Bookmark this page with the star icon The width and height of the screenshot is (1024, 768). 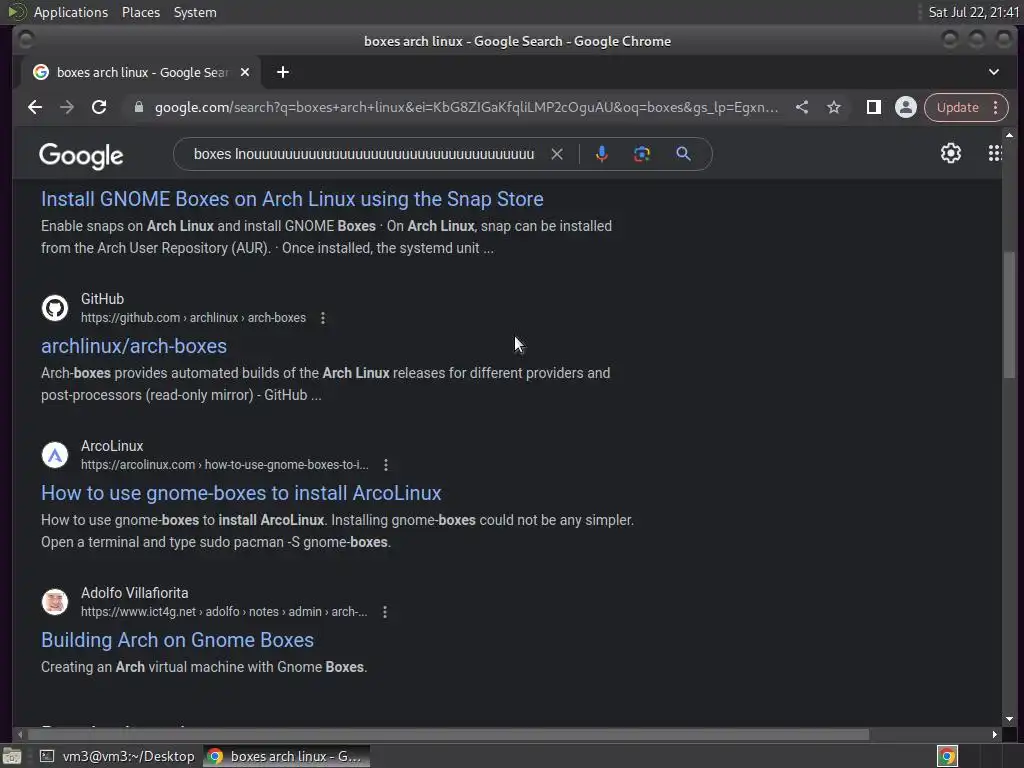click(834, 107)
